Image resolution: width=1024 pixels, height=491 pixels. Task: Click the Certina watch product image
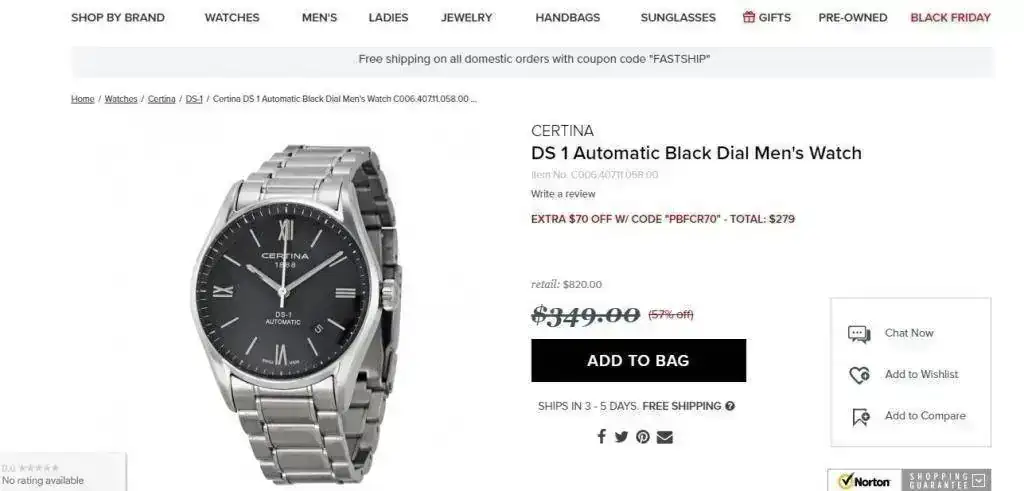(x=295, y=313)
